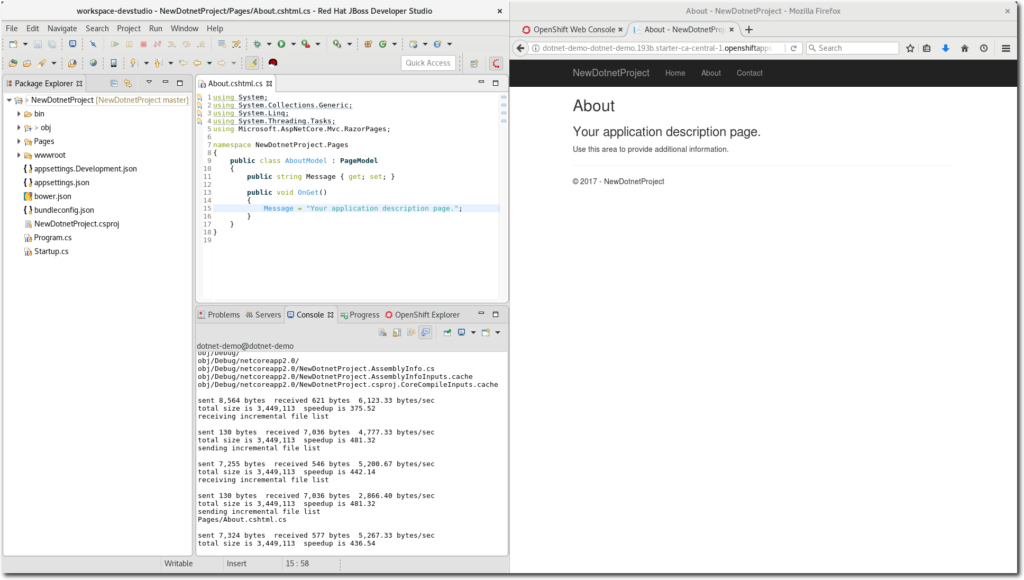The height and width of the screenshot is (580, 1024).
Task: Click the Contact link on the NewDotnetProject navbar
Action: tap(749, 72)
